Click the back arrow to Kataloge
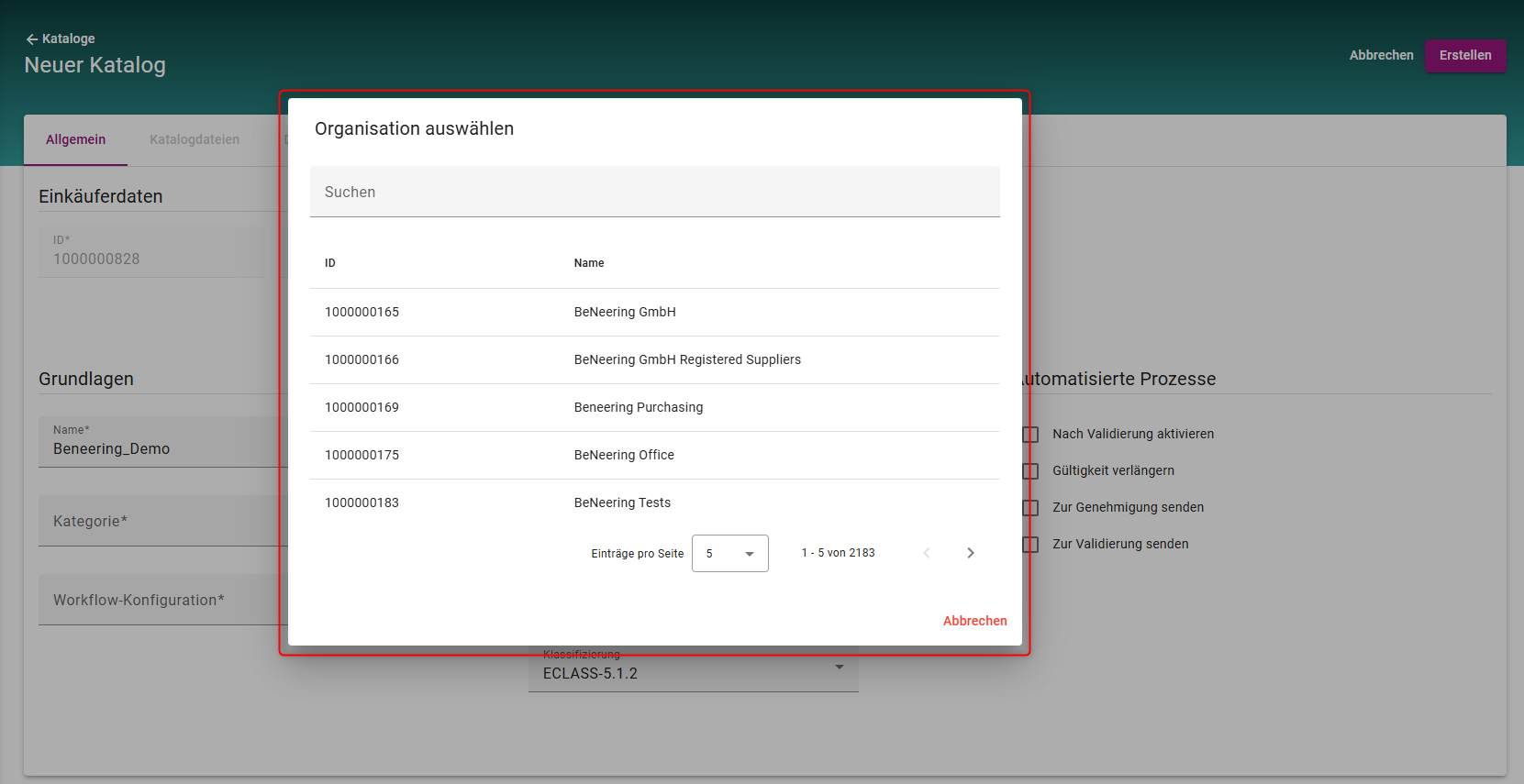 (32, 39)
